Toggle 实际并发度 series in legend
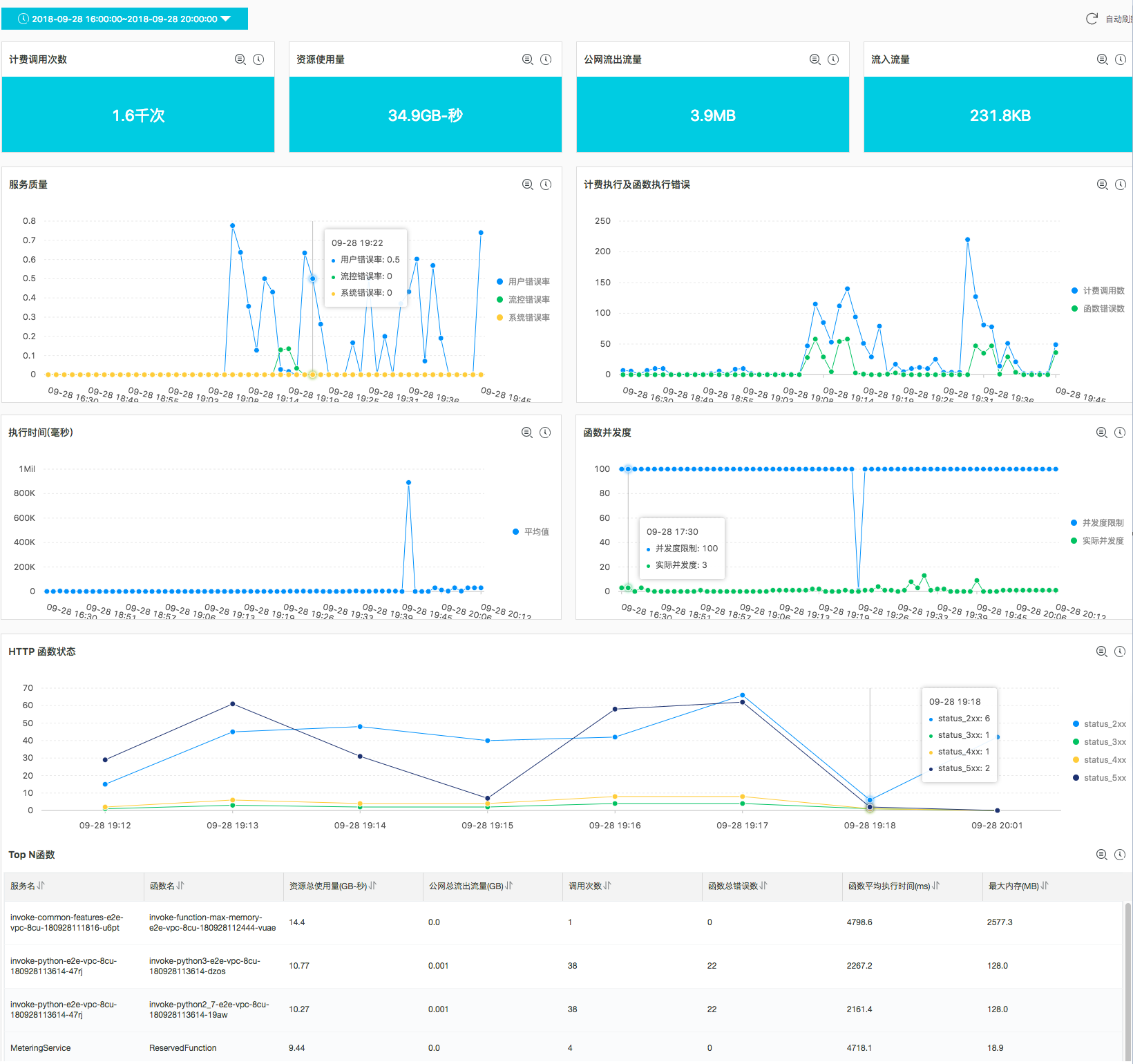This screenshot has height=1064, width=1133. (x=1097, y=541)
